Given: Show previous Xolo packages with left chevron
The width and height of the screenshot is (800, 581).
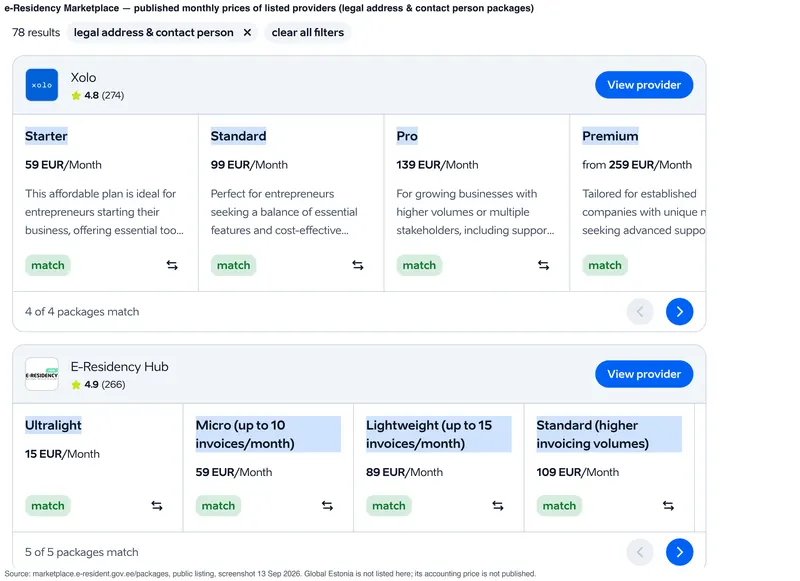Looking at the screenshot, I should tap(640, 312).
